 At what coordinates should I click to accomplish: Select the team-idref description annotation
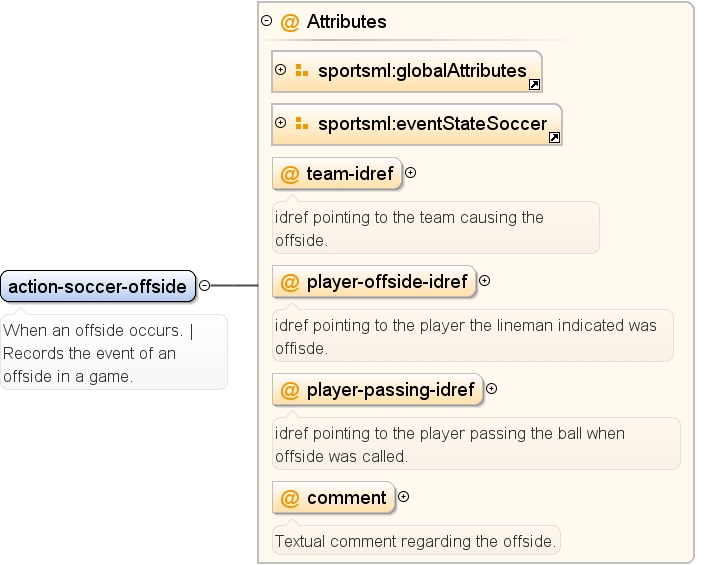(x=435, y=228)
